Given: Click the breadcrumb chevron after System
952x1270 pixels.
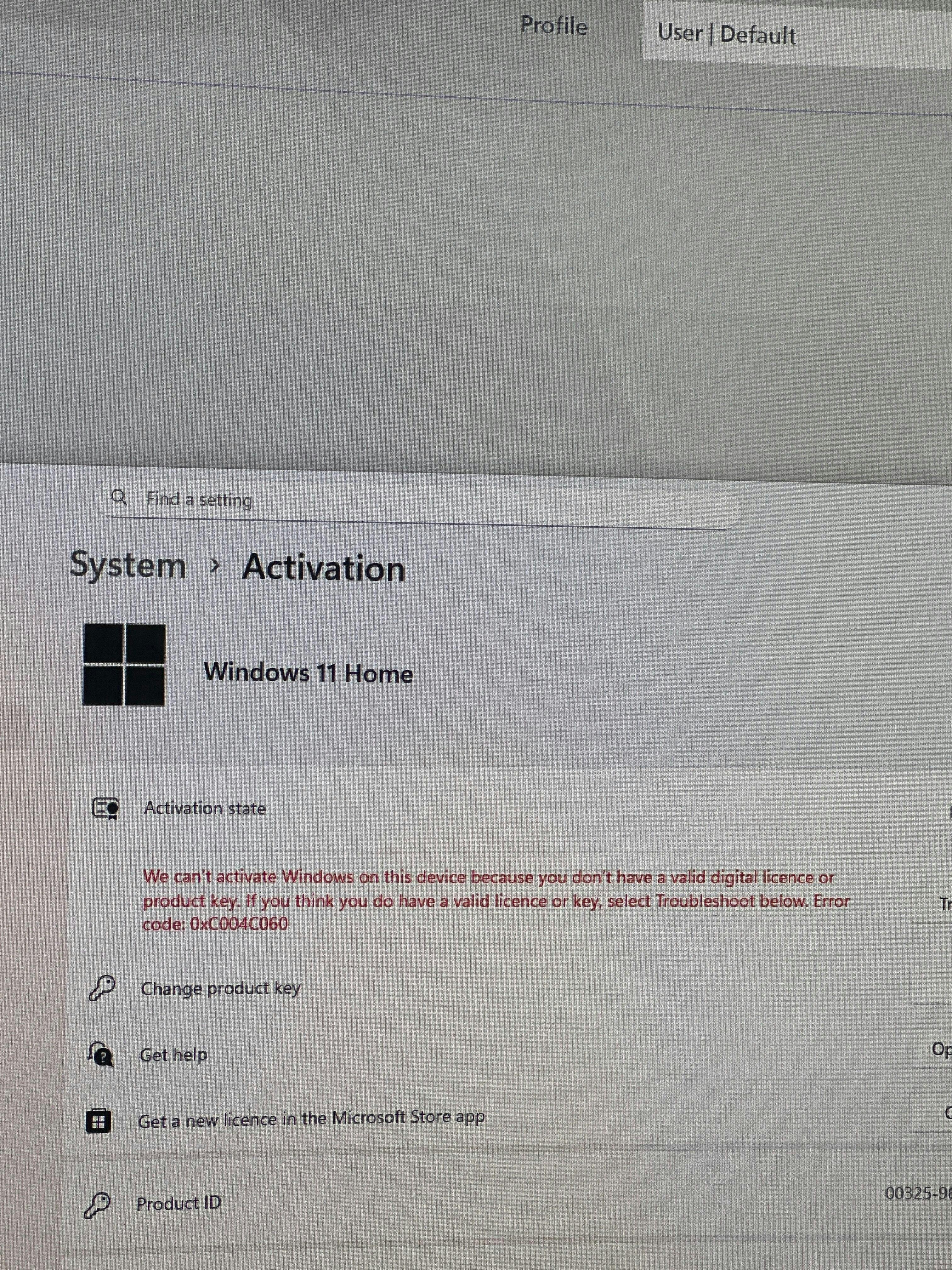Looking at the screenshot, I should 215,567.
